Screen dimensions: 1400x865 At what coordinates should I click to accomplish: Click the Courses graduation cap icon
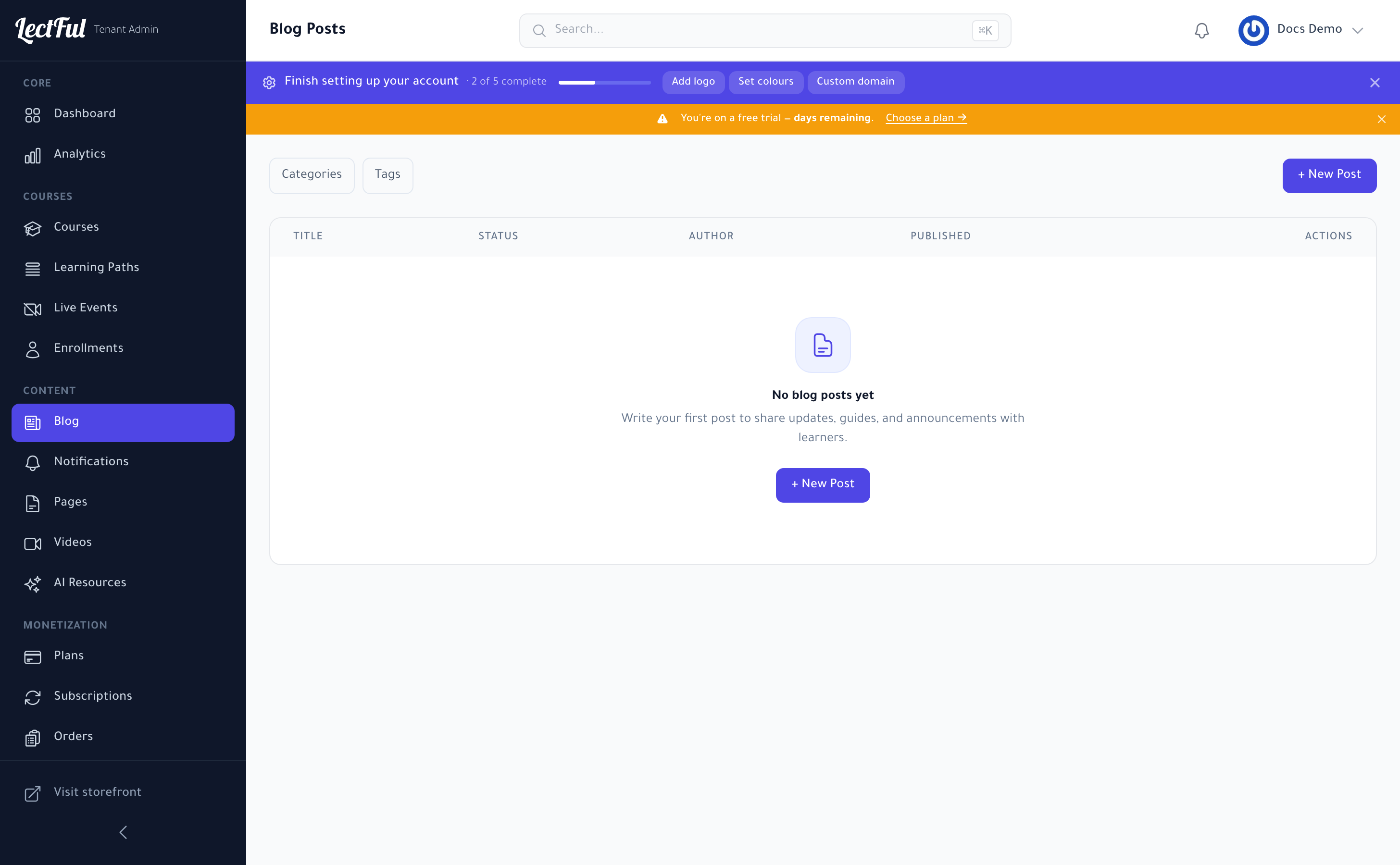point(33,228)
